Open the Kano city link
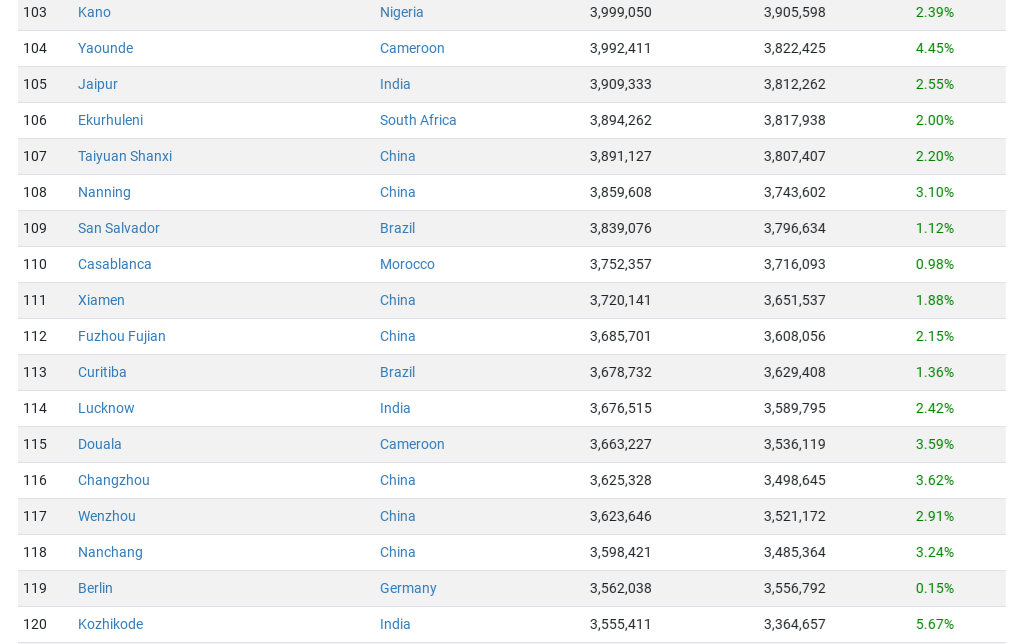 (x=94, y=12)
